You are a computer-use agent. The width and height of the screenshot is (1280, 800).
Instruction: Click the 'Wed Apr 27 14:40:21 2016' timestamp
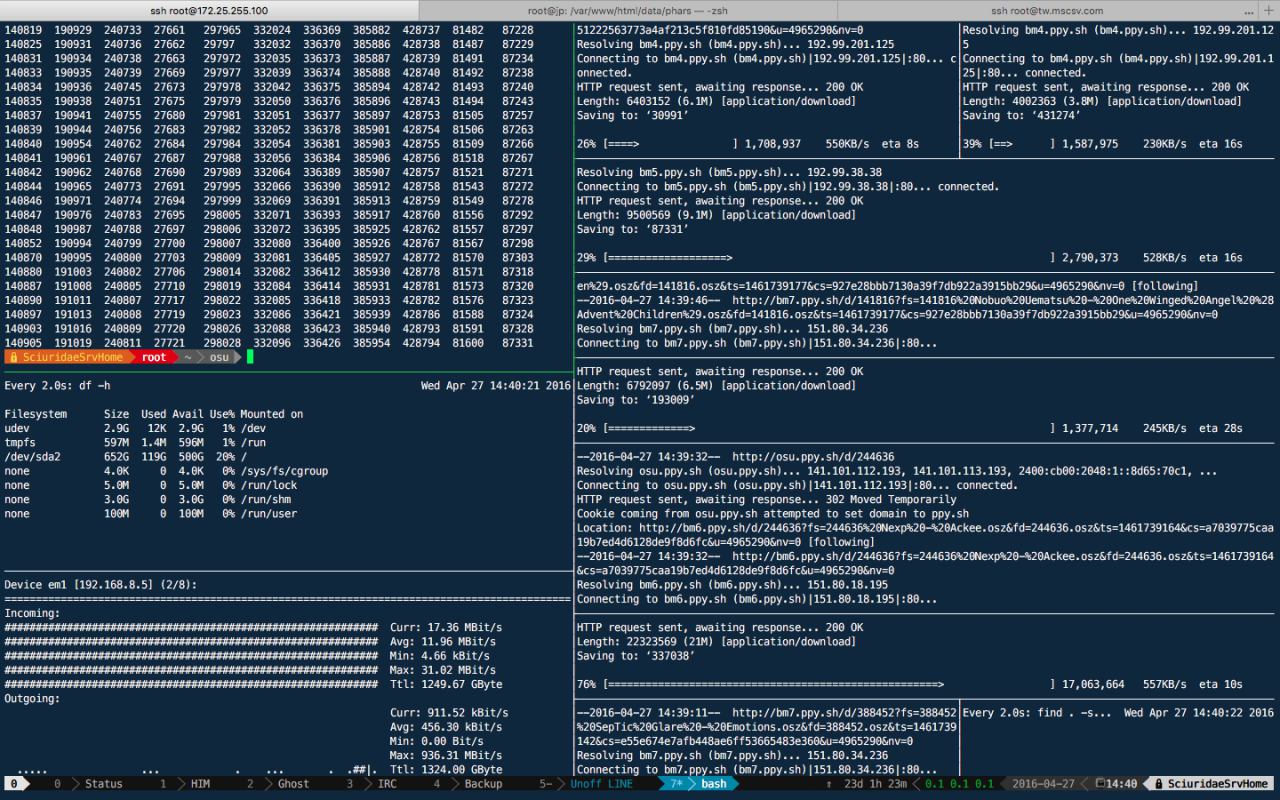pyautogui.click(x=495, y=386)
